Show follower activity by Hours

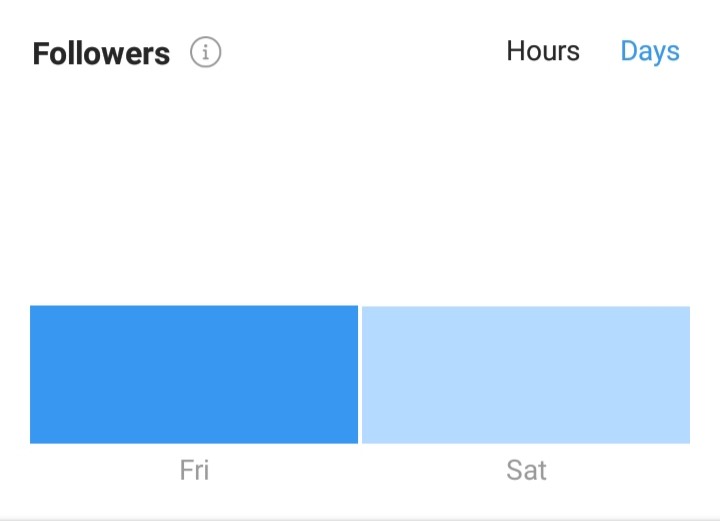tap(543, 51)
